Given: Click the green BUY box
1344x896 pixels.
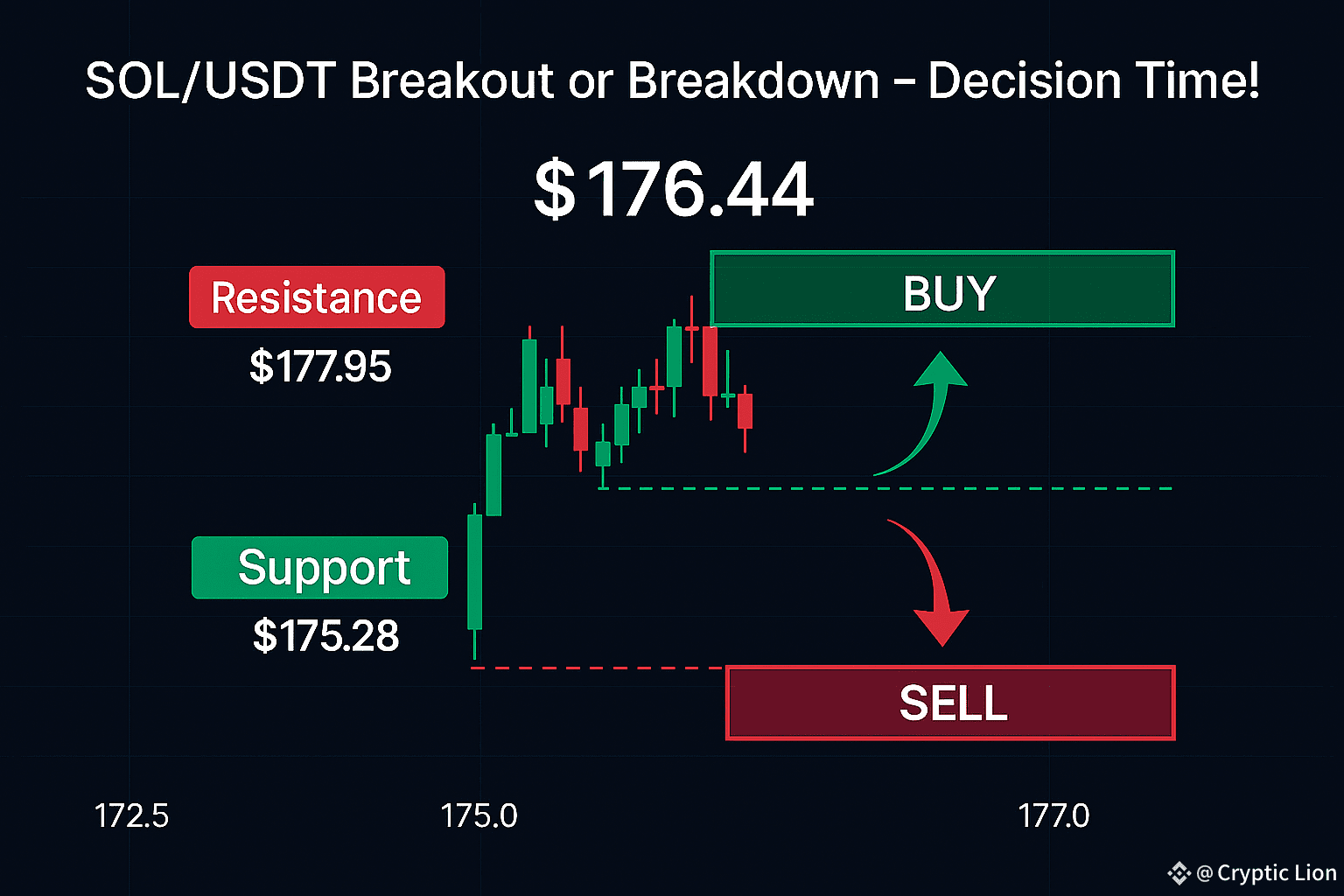Looking at the screenshot, I should 942,290.
